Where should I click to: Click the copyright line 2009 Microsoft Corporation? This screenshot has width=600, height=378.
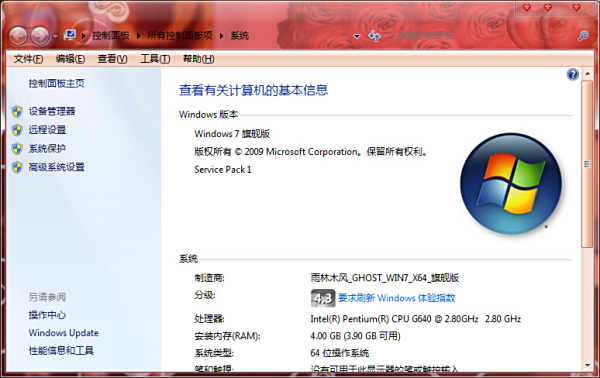coord(311,152)
